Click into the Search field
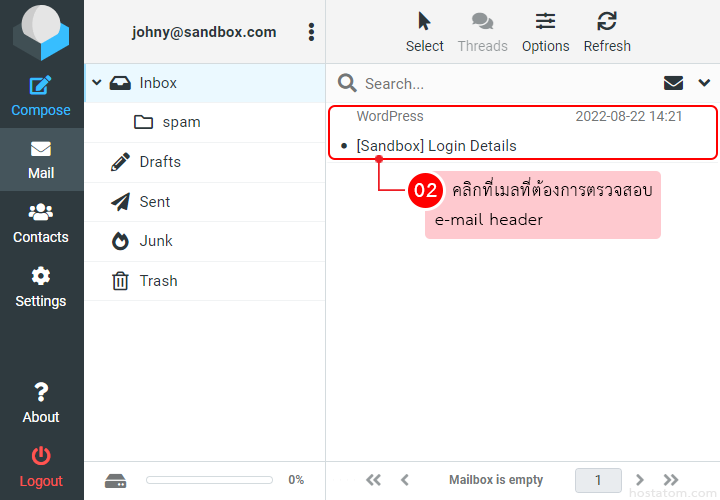Image resolution: width=720 pixels, height=500 pixels. (x=500, y=84)
